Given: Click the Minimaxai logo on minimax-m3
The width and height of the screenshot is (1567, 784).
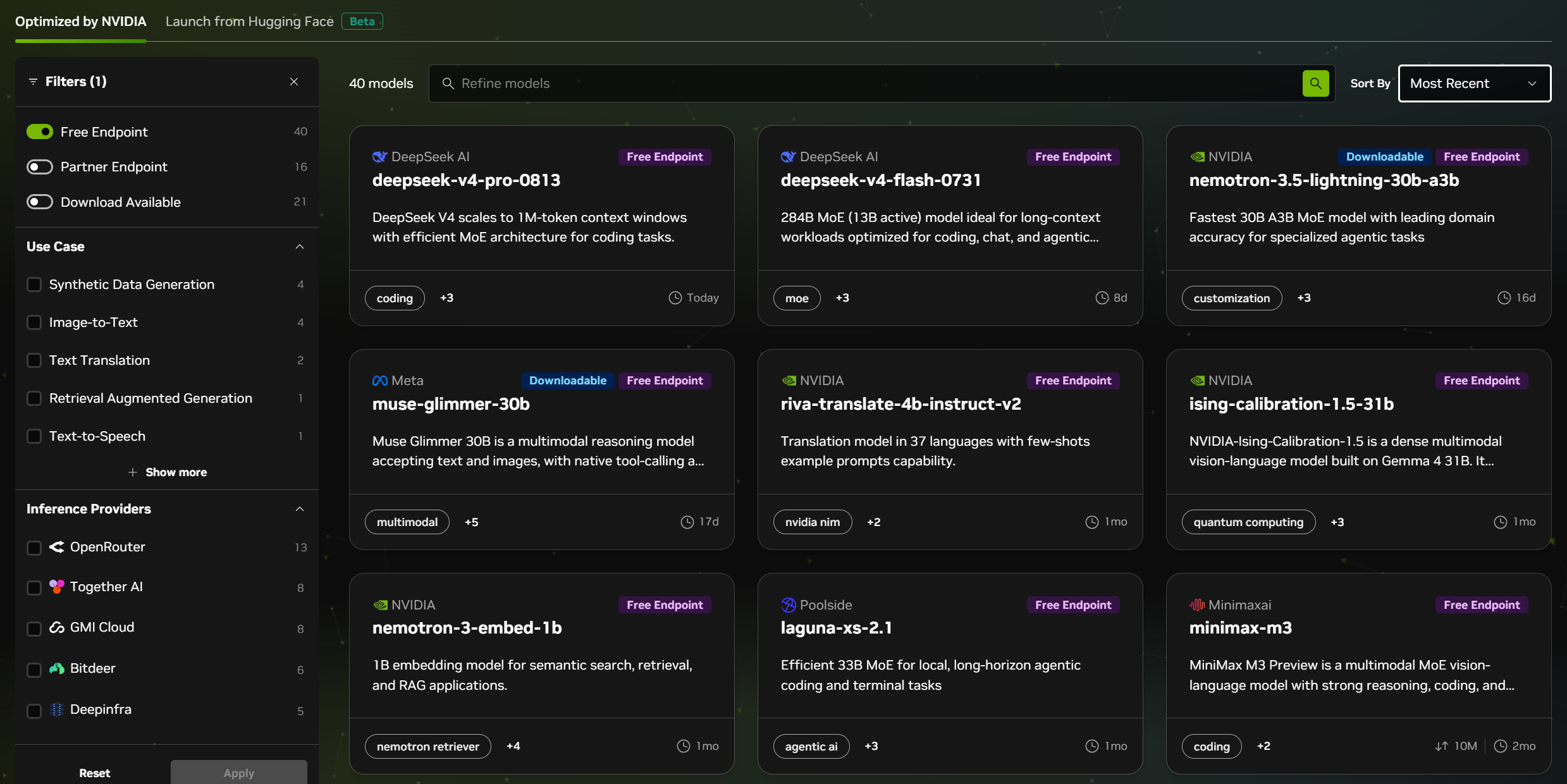Looking at the screenshot, I should point(1197,605).
